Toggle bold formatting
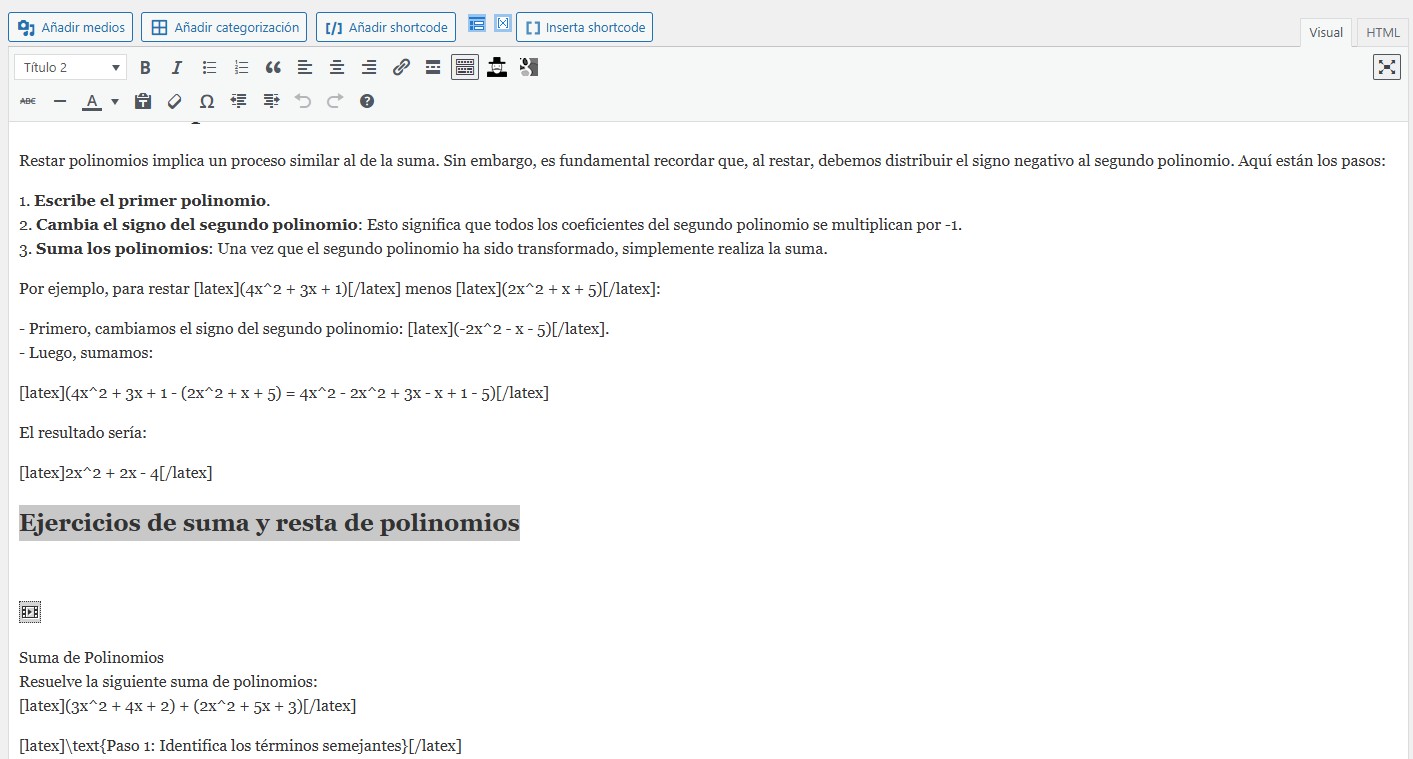The width and height of the screenshot is (1413, 759). tap(145, 68)
